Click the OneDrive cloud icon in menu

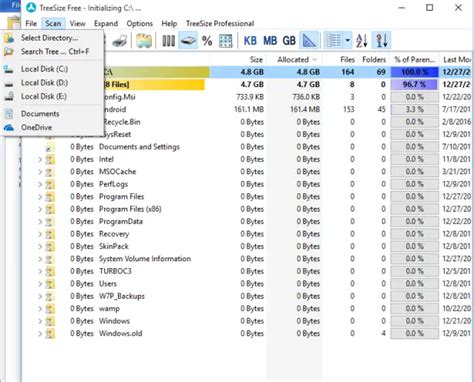(9, 127)
